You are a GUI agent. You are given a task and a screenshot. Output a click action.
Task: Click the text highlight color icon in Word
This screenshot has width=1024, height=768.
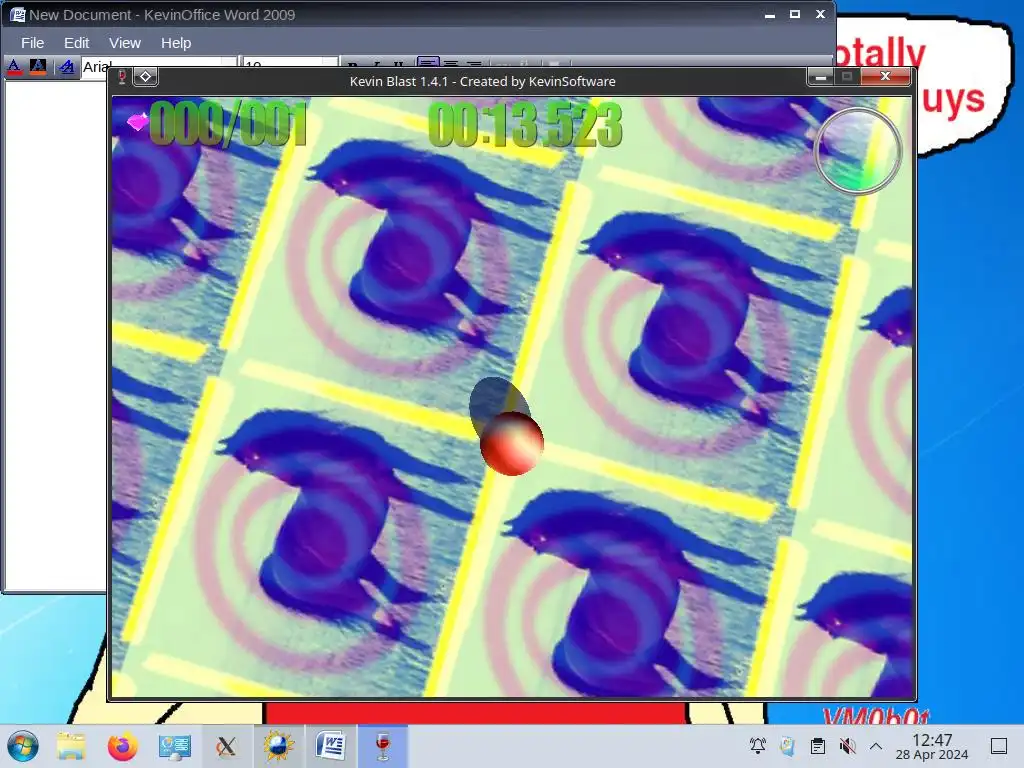tap(38, 66)
